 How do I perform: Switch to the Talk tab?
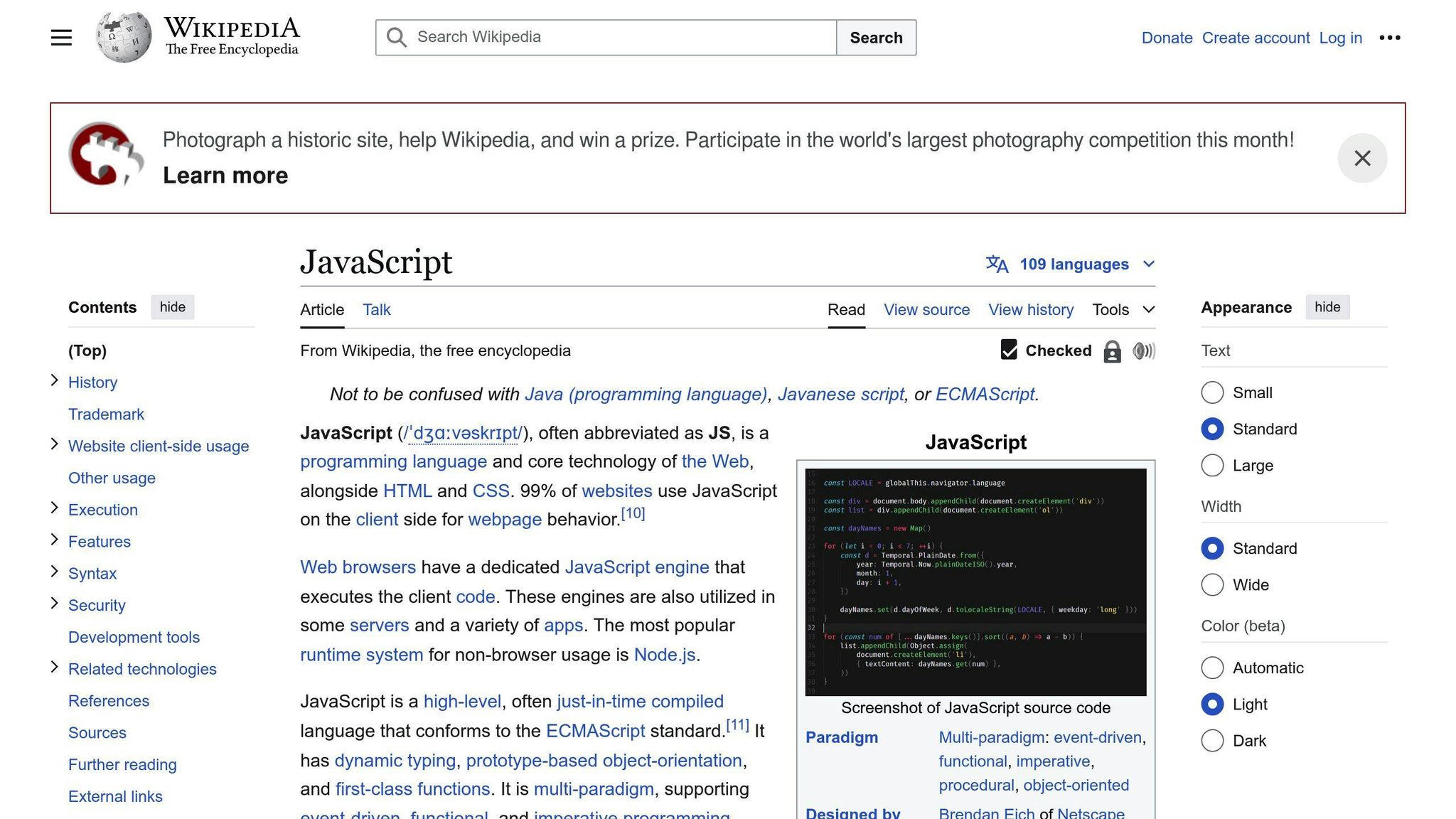[376, 309]
